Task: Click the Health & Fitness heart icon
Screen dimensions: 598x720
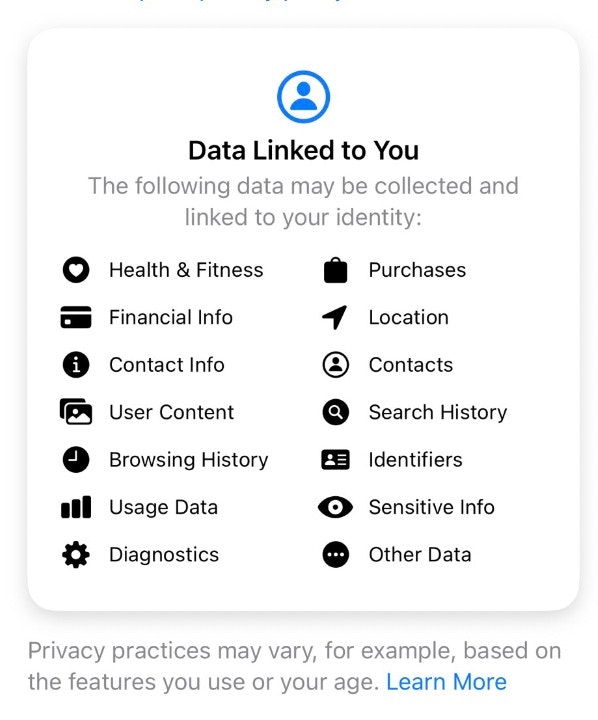Action: (x=76, y=270)
